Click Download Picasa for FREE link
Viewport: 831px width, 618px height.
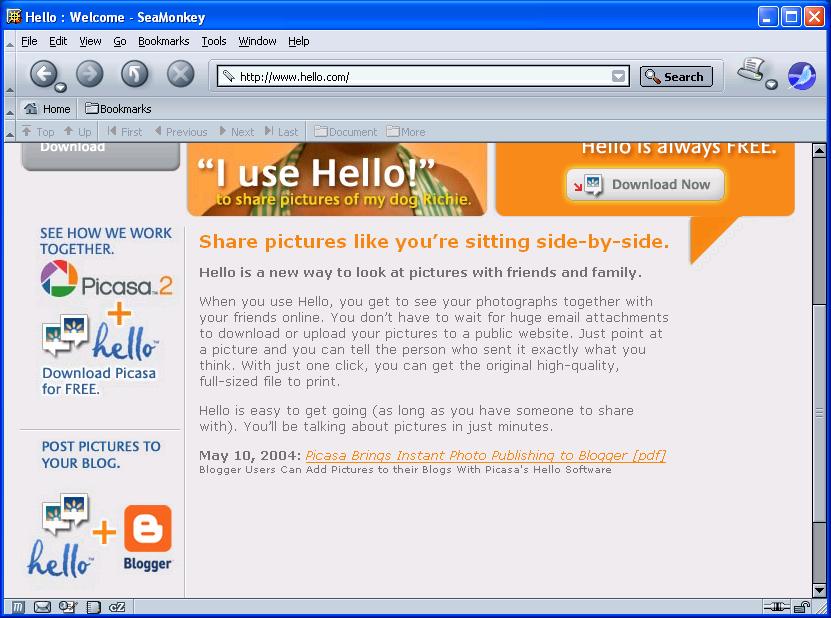99,381
